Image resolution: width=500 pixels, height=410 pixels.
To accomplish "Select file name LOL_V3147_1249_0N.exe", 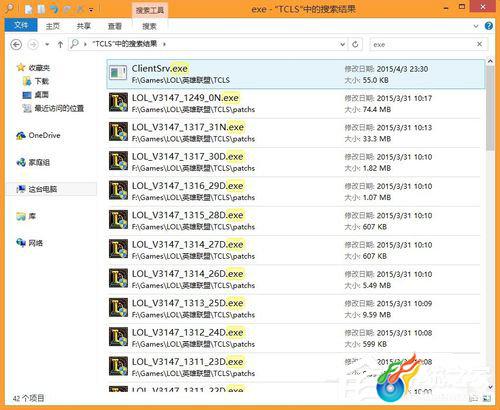I will (x=185, y=98).
